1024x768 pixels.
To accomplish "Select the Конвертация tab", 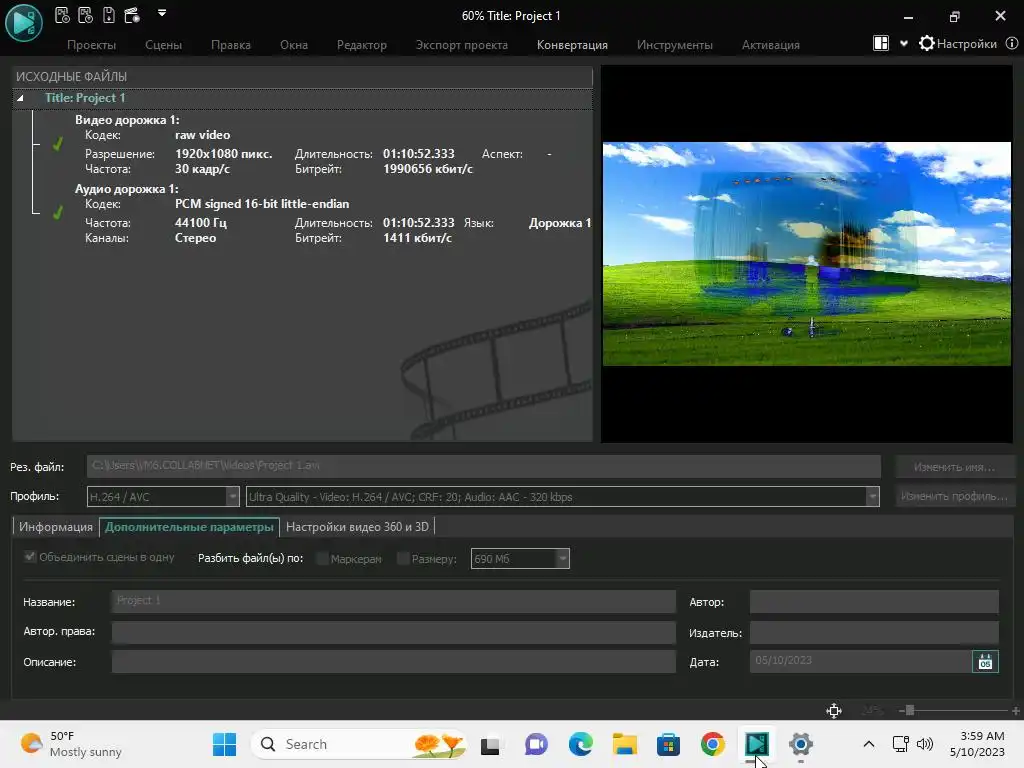I will coord(572,44).
